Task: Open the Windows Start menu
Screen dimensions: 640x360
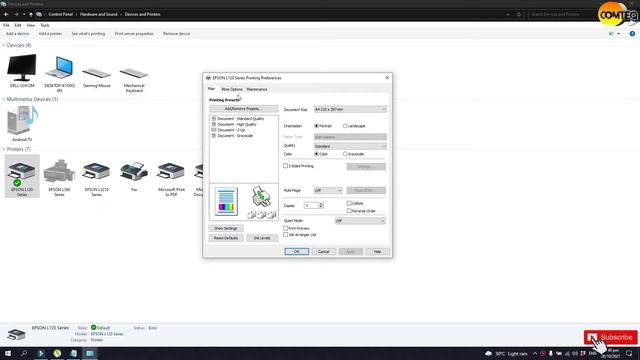Action: [x=8, y=353]
